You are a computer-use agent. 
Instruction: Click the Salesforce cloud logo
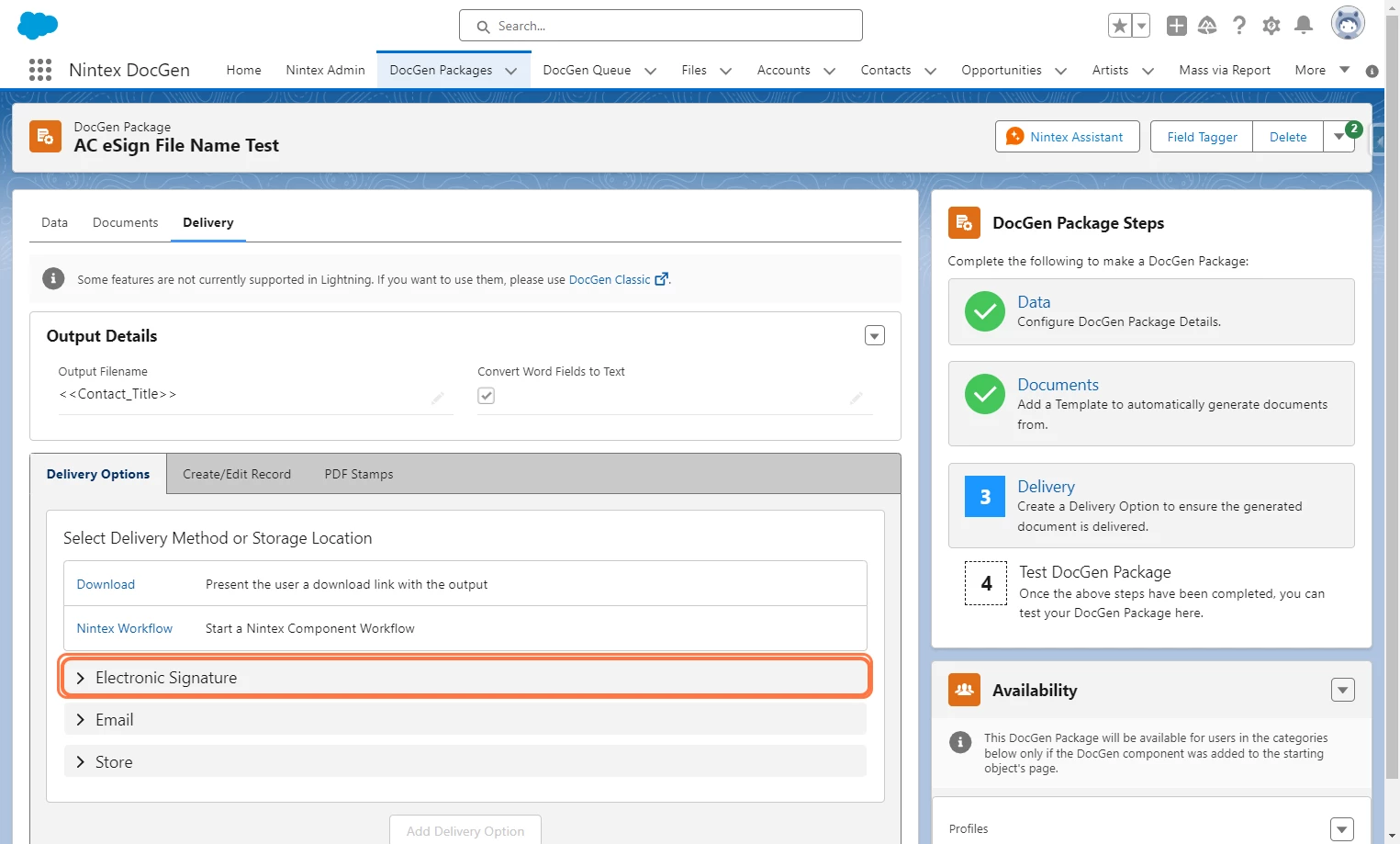click(x=38, y=25)
